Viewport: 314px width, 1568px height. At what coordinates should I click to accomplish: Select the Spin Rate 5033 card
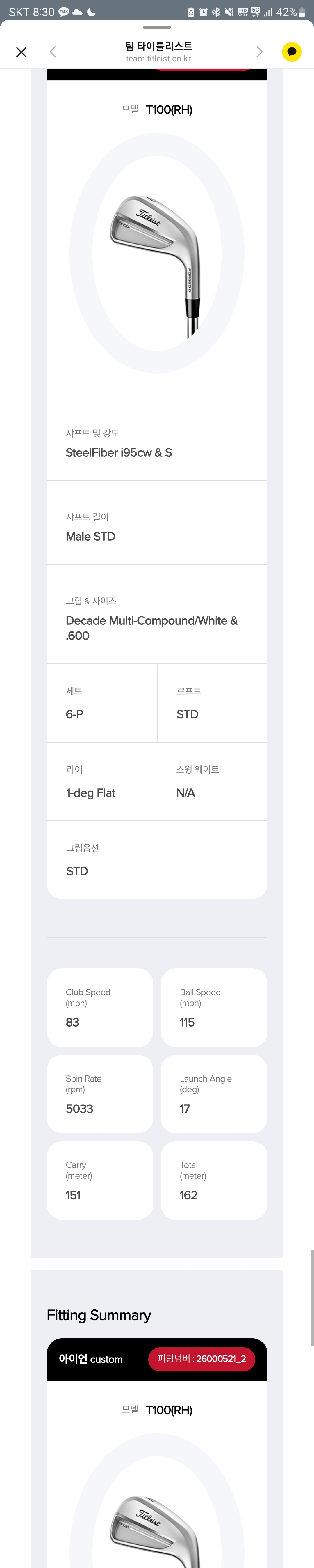(100, 1094)
